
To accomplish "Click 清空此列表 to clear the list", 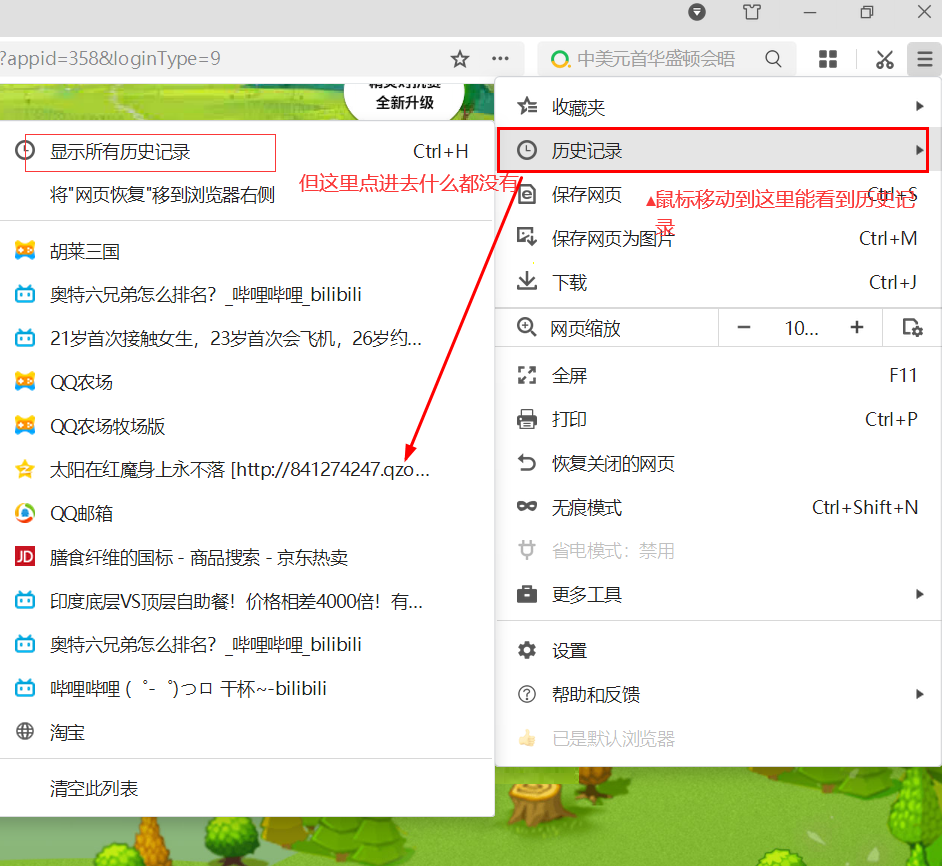I will tap(246, 788).
